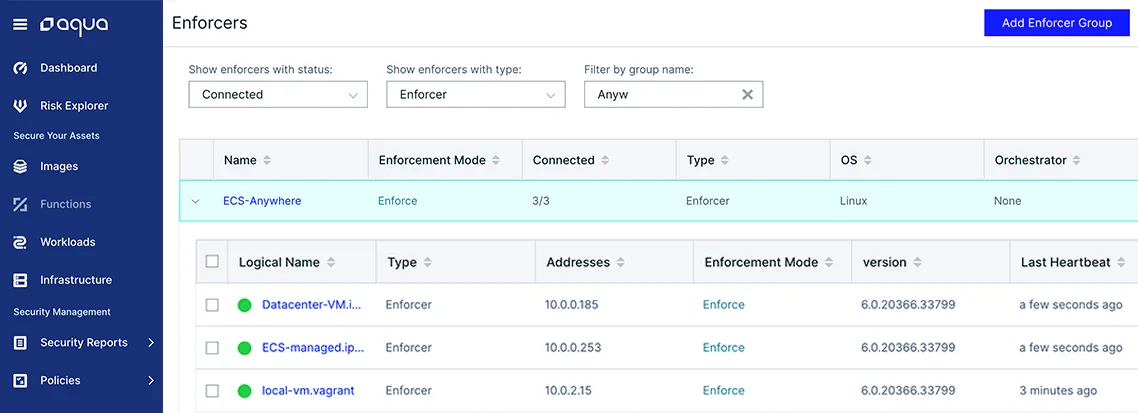1138x413 pixels.
Task: Open Infrastructure in sidebar
Action: 76,280
